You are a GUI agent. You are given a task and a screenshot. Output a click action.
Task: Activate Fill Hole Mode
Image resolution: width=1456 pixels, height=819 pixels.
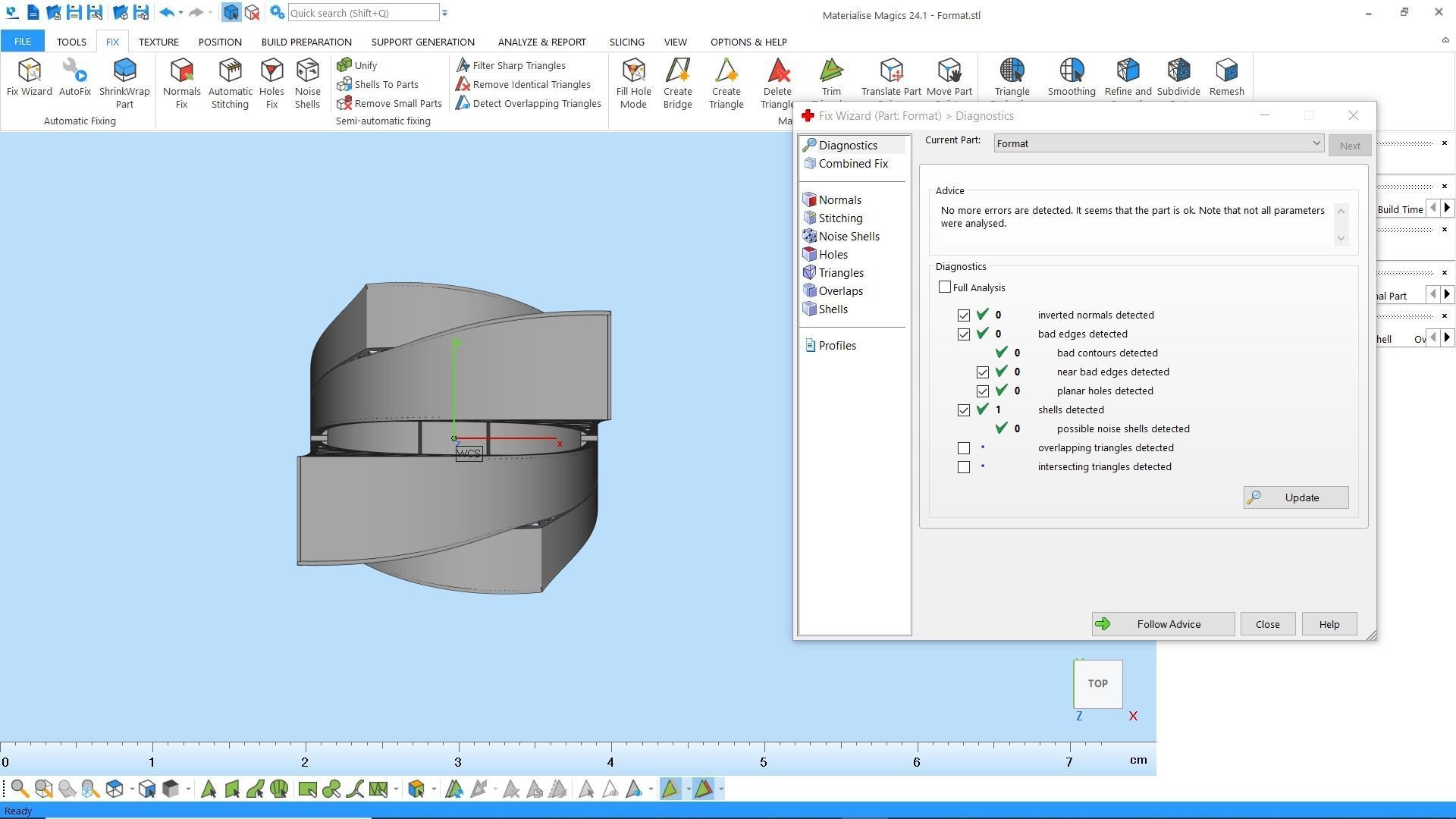tap(633, 83)
